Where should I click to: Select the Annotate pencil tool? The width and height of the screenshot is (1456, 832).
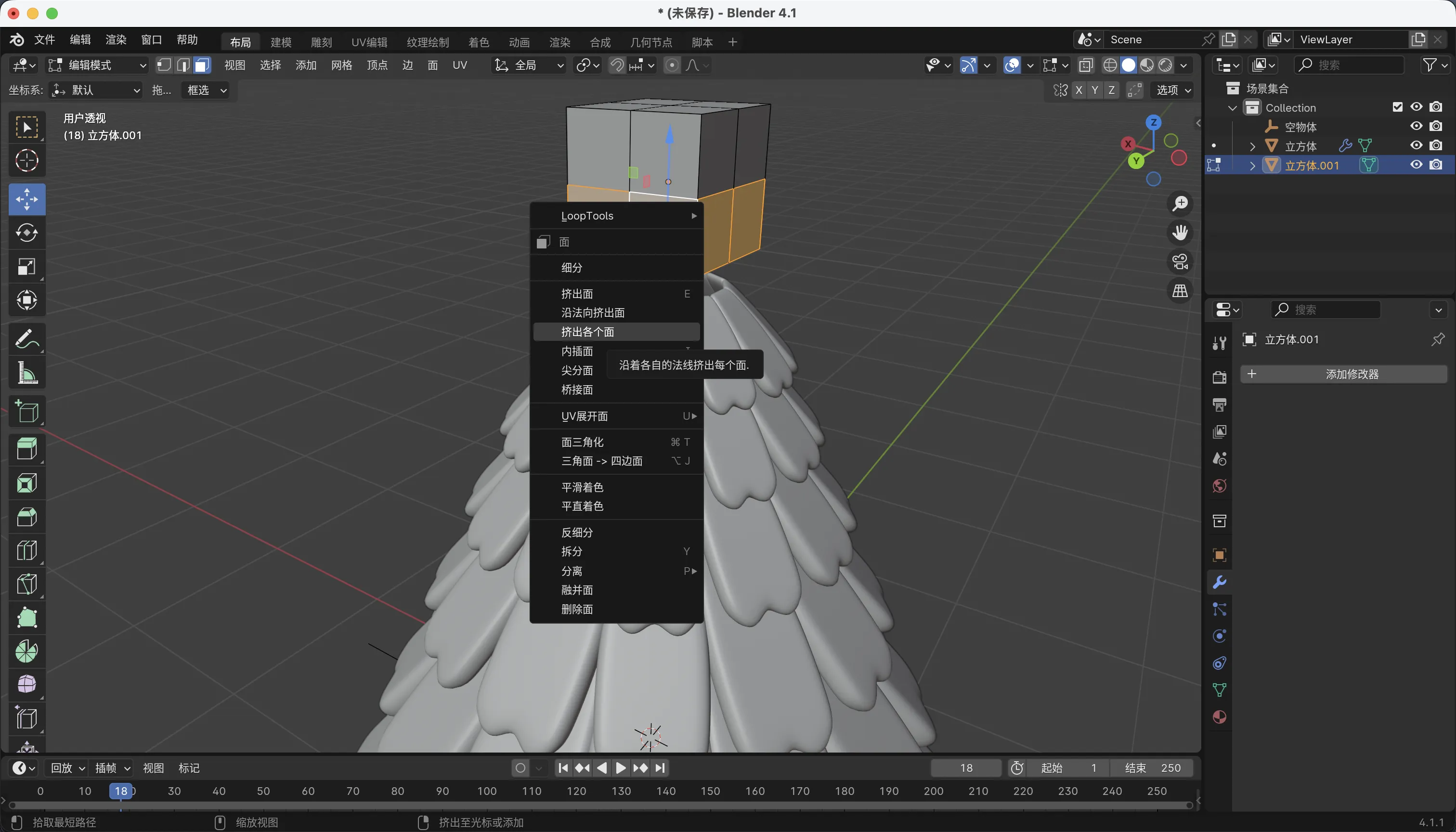(x=26, y=339)
